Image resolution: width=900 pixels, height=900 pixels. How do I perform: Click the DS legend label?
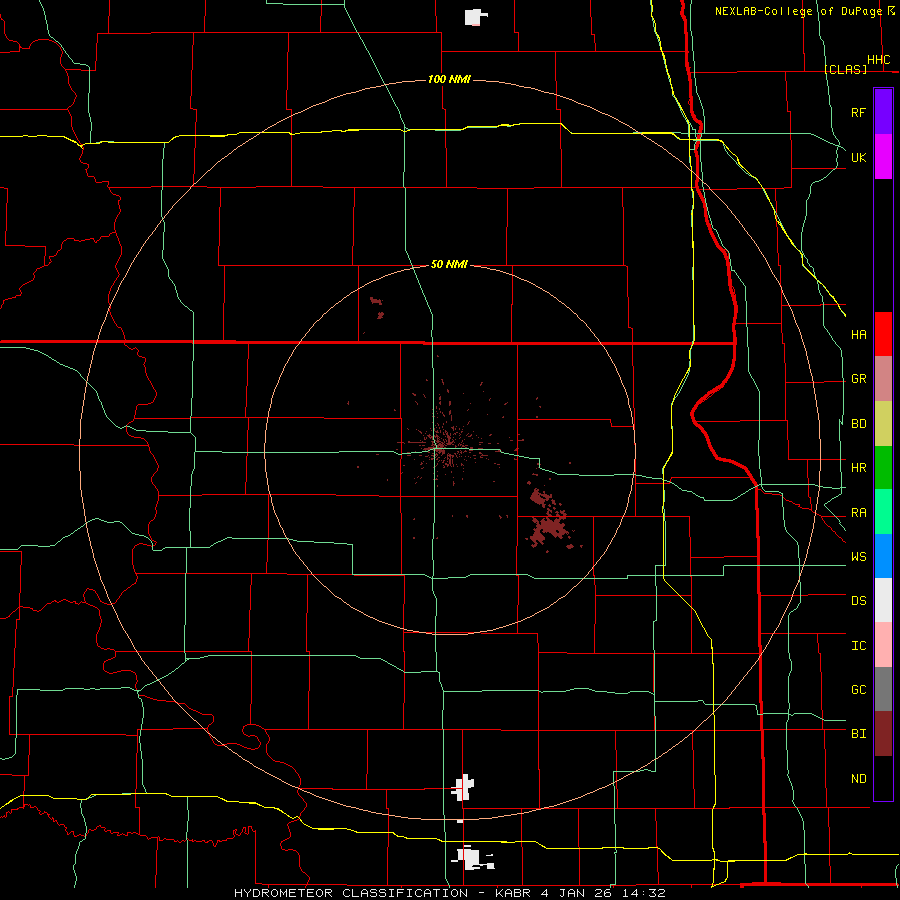pos(858,600)
